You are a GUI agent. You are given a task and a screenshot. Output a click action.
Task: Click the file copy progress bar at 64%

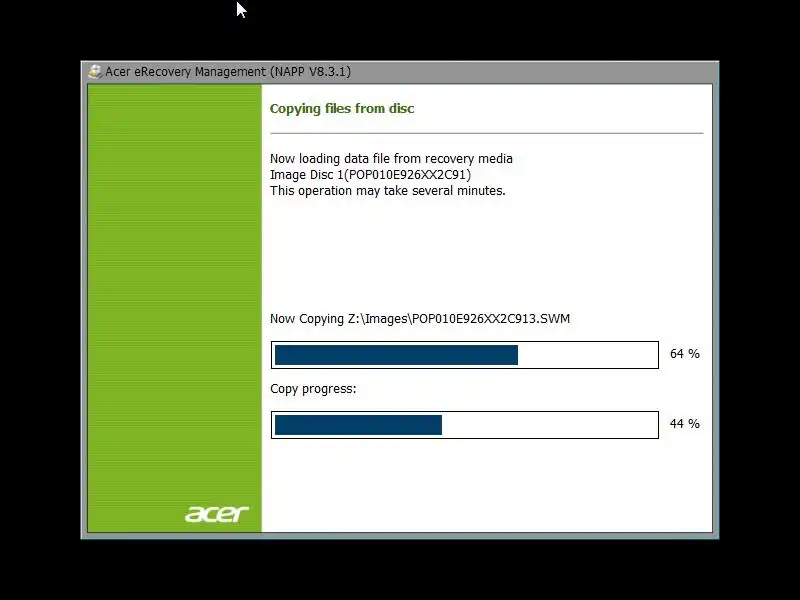click(465, 355)
